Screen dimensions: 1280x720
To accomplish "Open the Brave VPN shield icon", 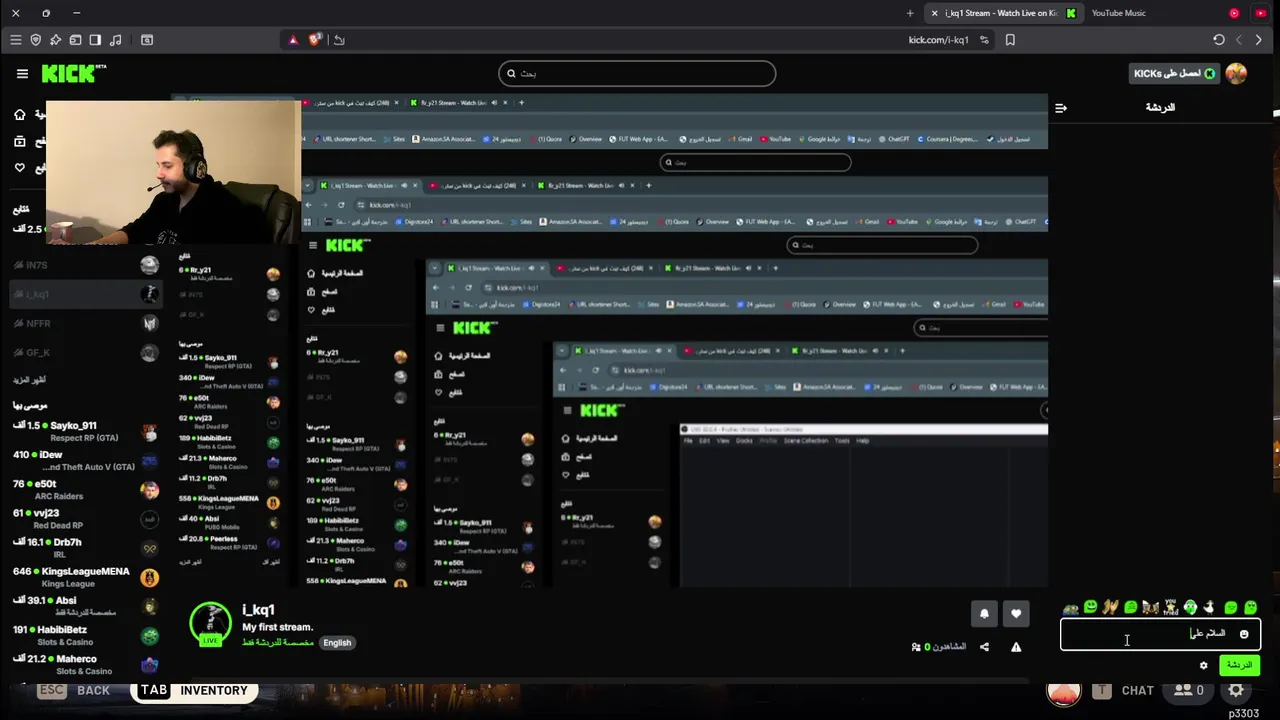I will [x=36, y=40].
